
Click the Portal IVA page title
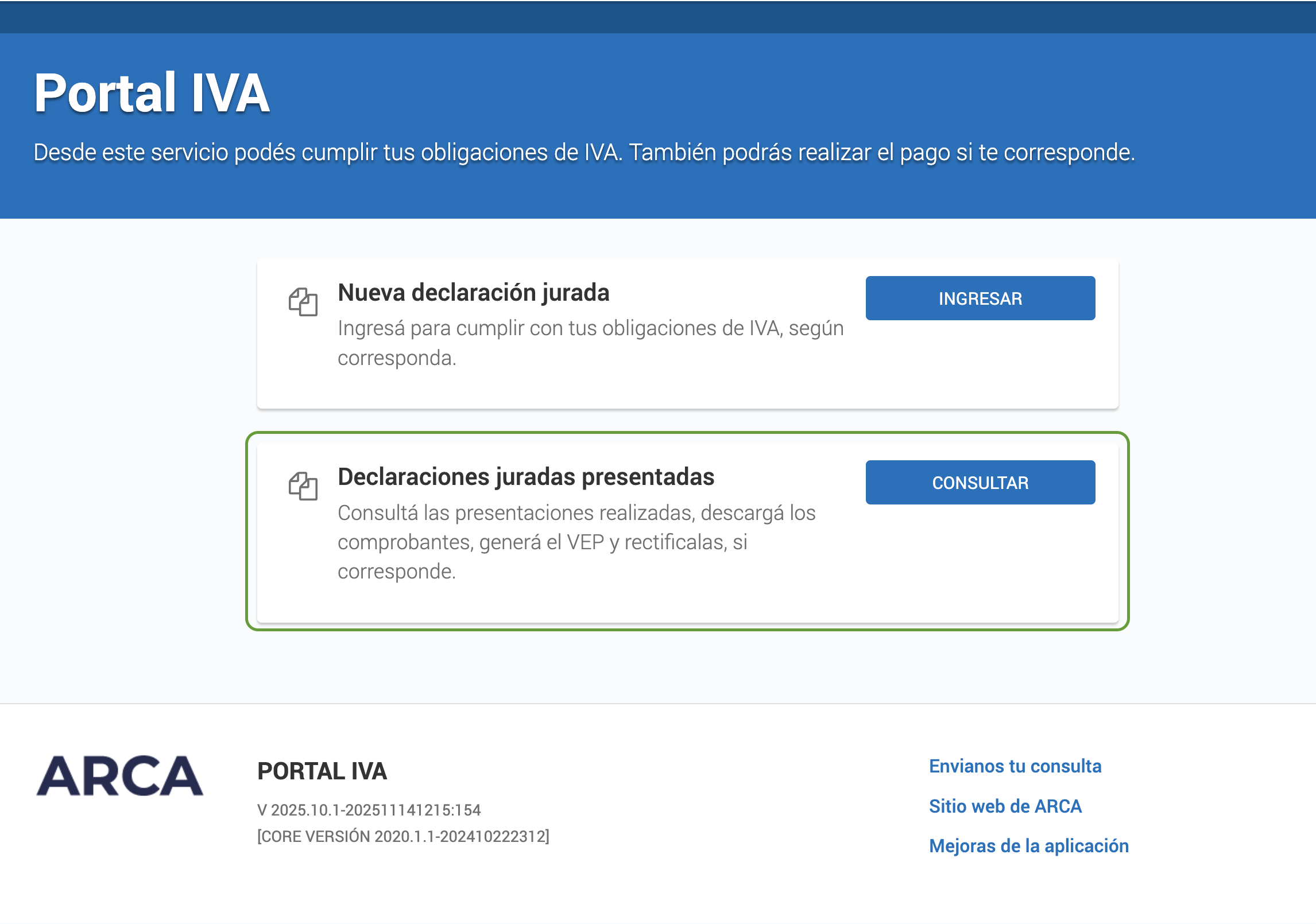[x=152, y=93]
